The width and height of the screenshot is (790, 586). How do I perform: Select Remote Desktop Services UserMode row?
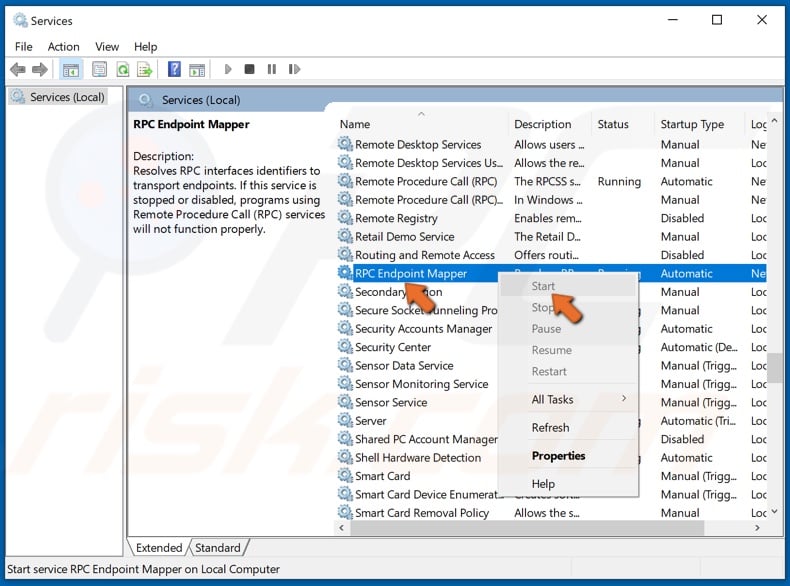click(551, 163)
